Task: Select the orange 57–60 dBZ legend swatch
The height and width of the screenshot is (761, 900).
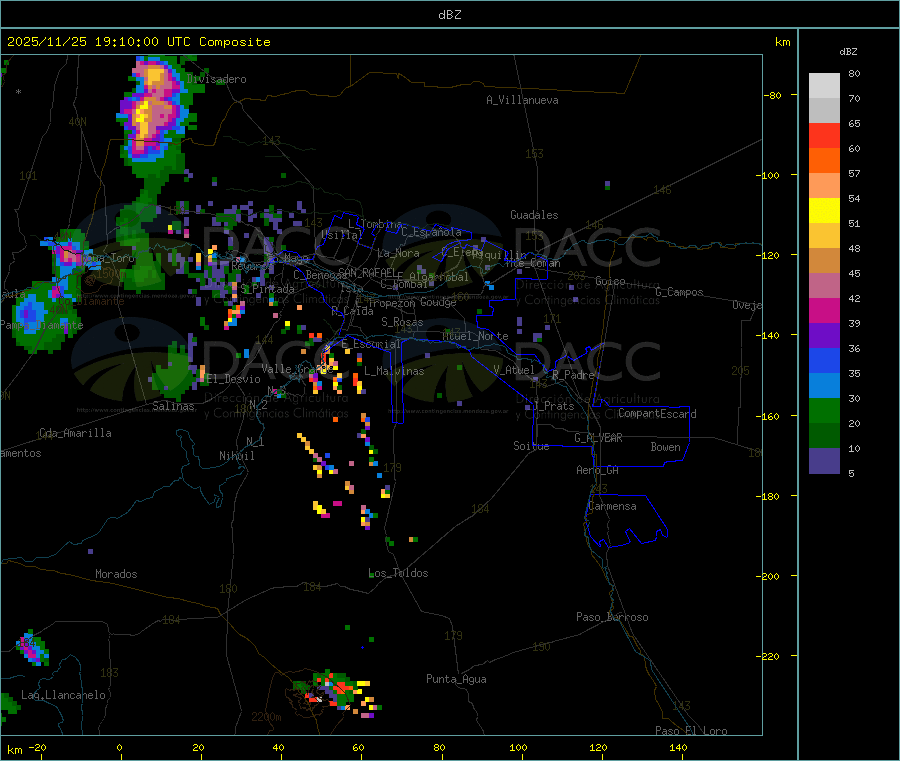Action: [824, 161]
